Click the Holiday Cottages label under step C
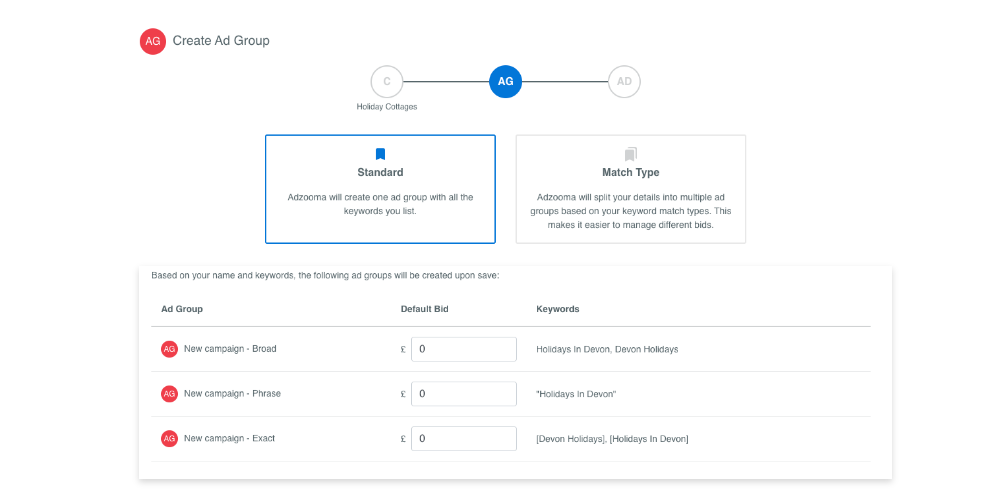 coord(386,107)
